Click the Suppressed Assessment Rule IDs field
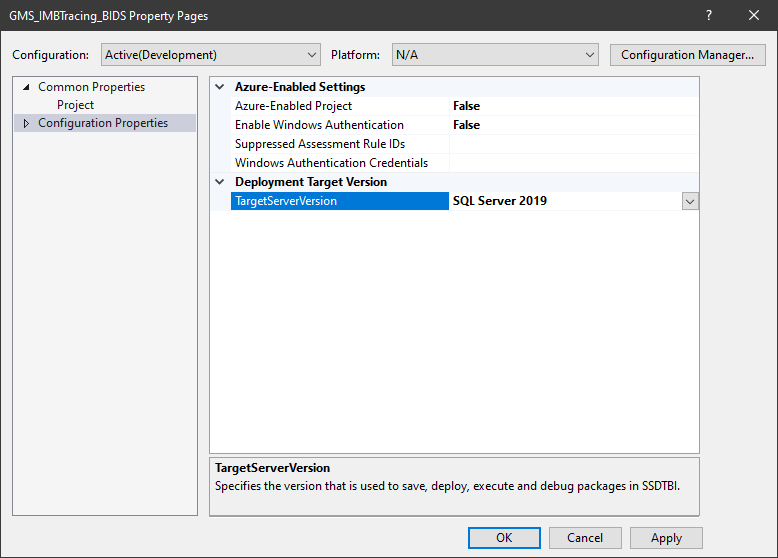Image resolution: width=778 pixels, height=558 pixels. pyautogui.click(x=573, y=144)
